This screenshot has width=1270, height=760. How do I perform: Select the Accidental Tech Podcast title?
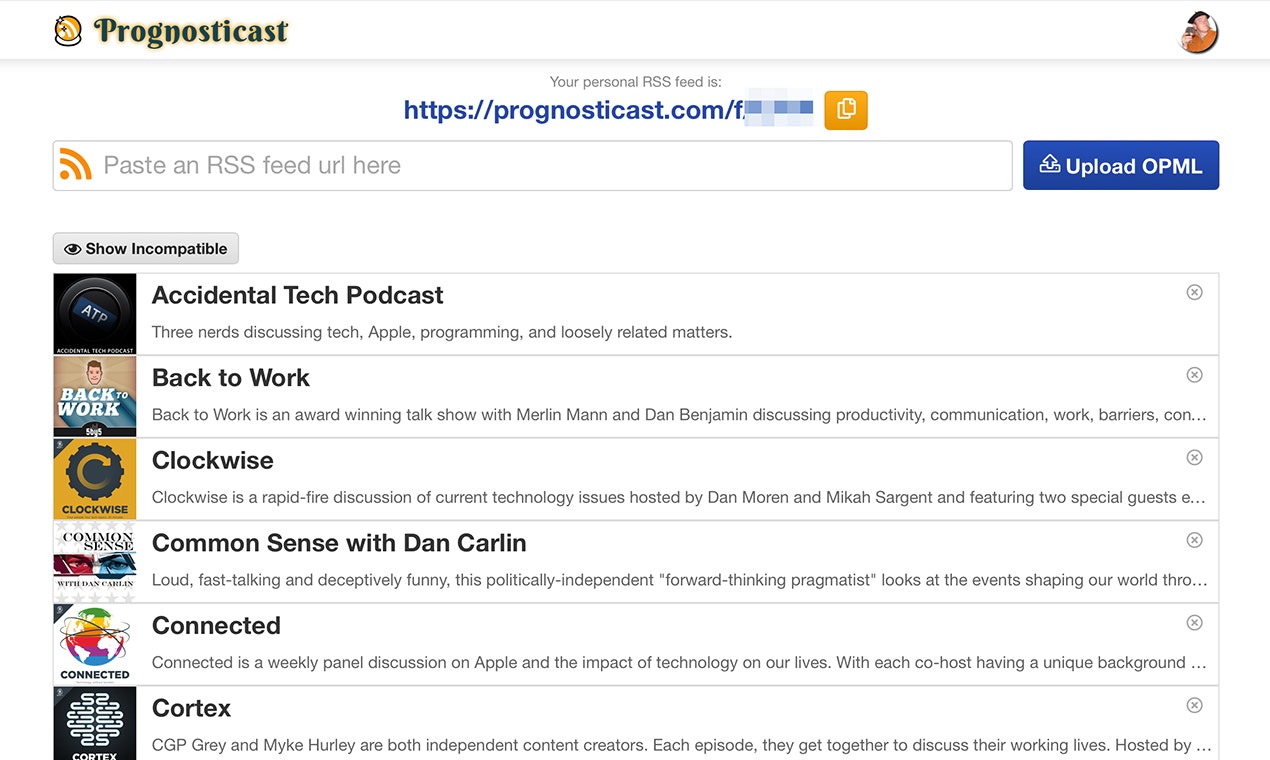[x=297, y=295]
